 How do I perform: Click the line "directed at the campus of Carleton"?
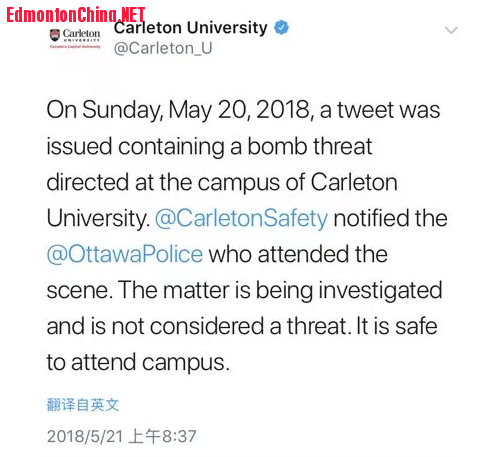(222, 183)
